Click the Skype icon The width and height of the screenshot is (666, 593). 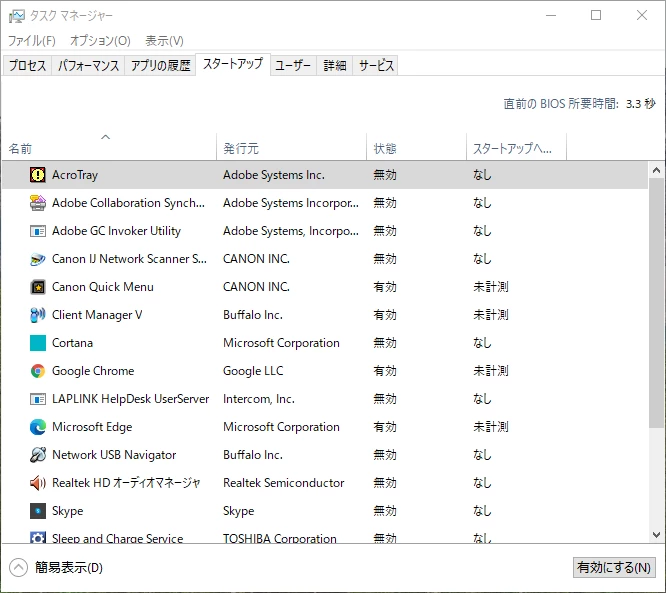(38, 511)
